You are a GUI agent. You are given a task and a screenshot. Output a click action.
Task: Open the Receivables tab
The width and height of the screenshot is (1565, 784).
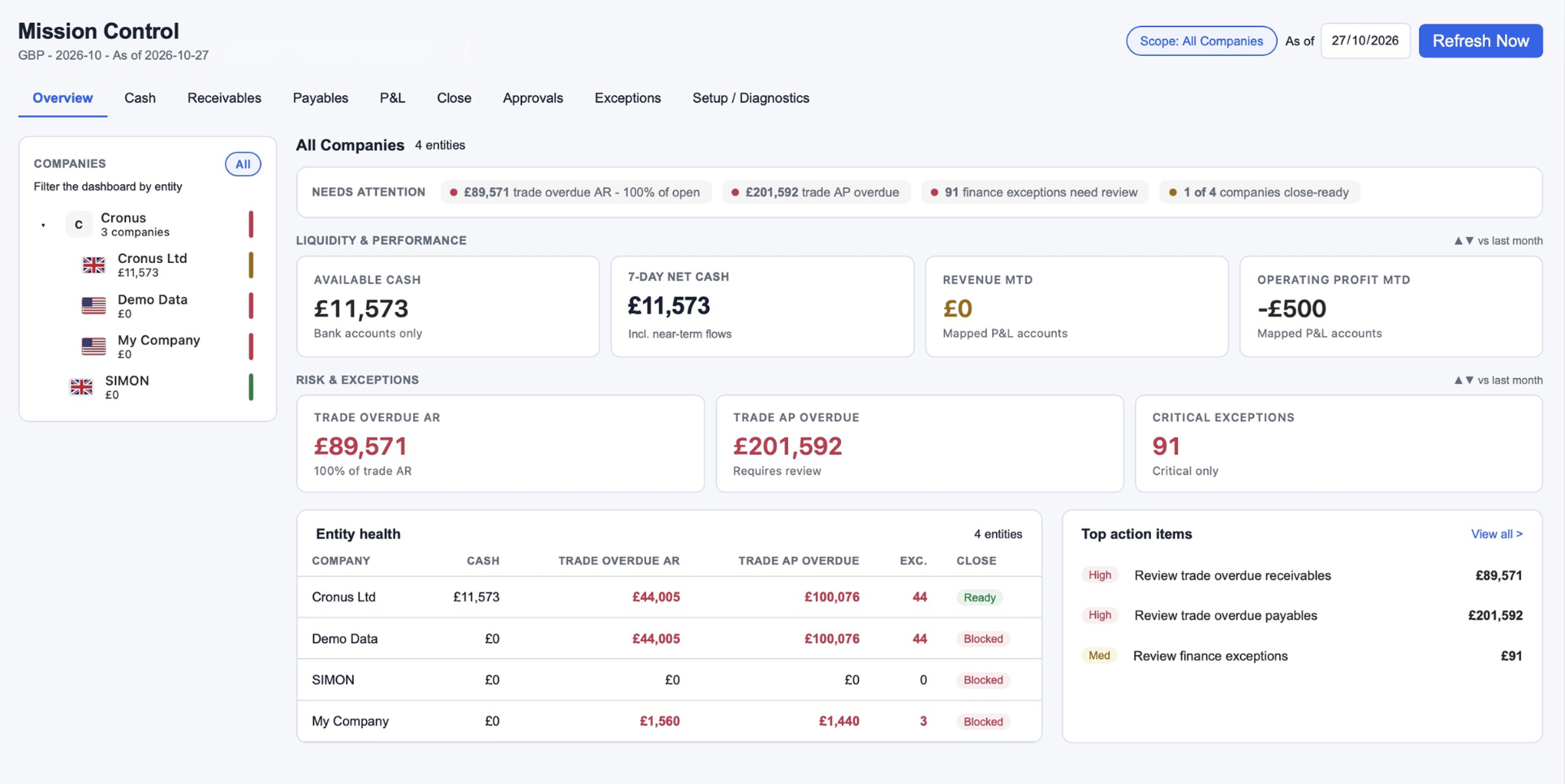pyautogui.click(x=224, y=98)
